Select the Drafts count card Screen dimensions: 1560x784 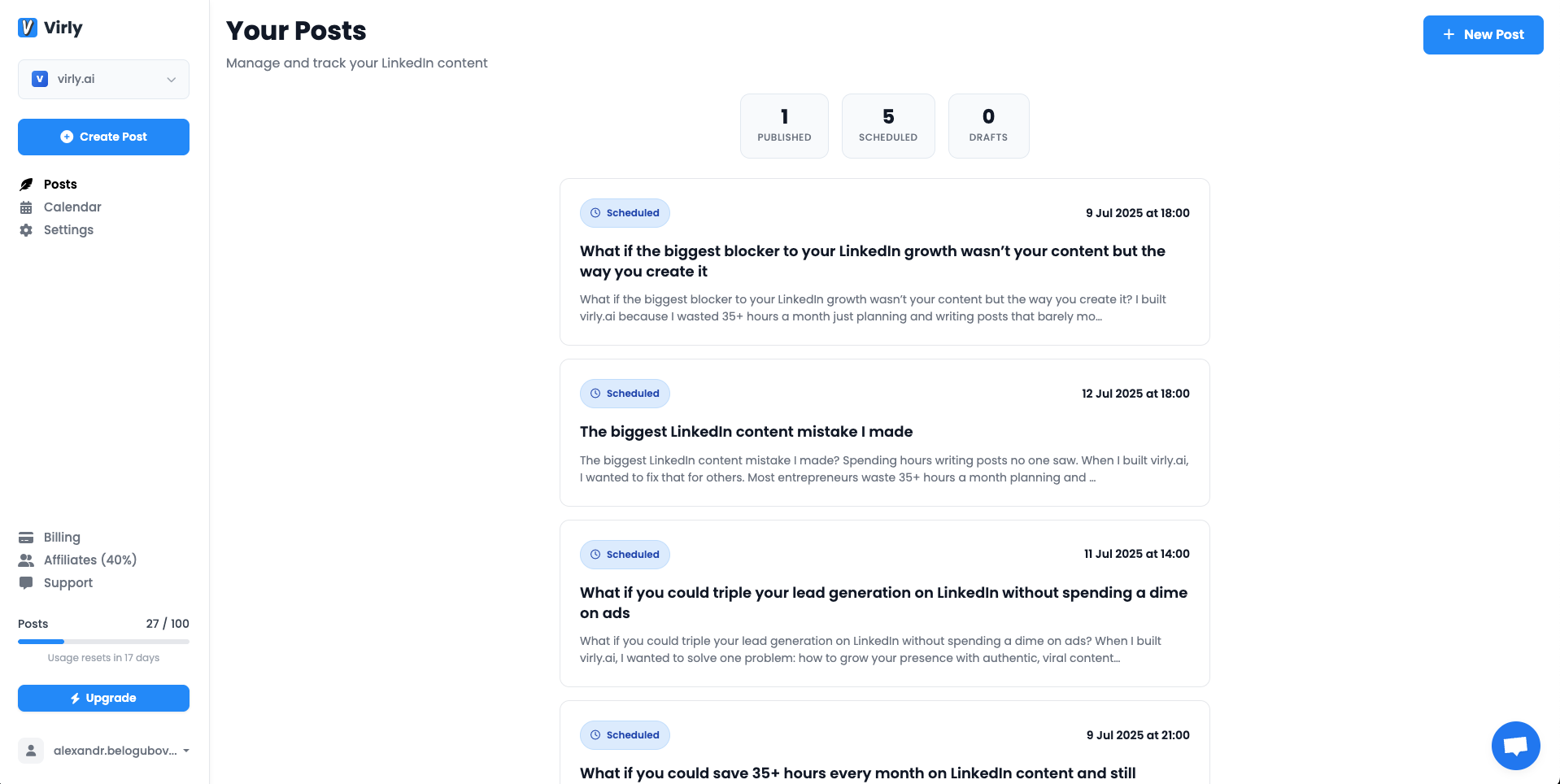click(988, 126)
